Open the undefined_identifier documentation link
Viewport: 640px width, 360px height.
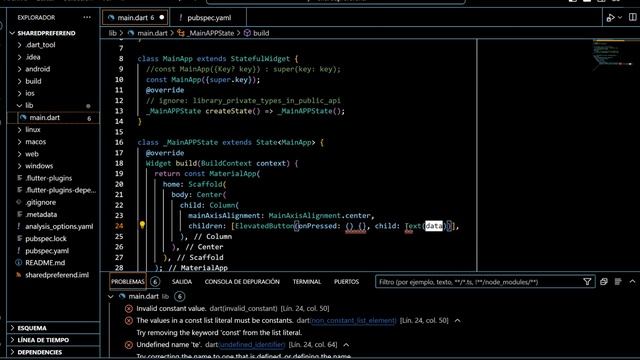(252, 345)
